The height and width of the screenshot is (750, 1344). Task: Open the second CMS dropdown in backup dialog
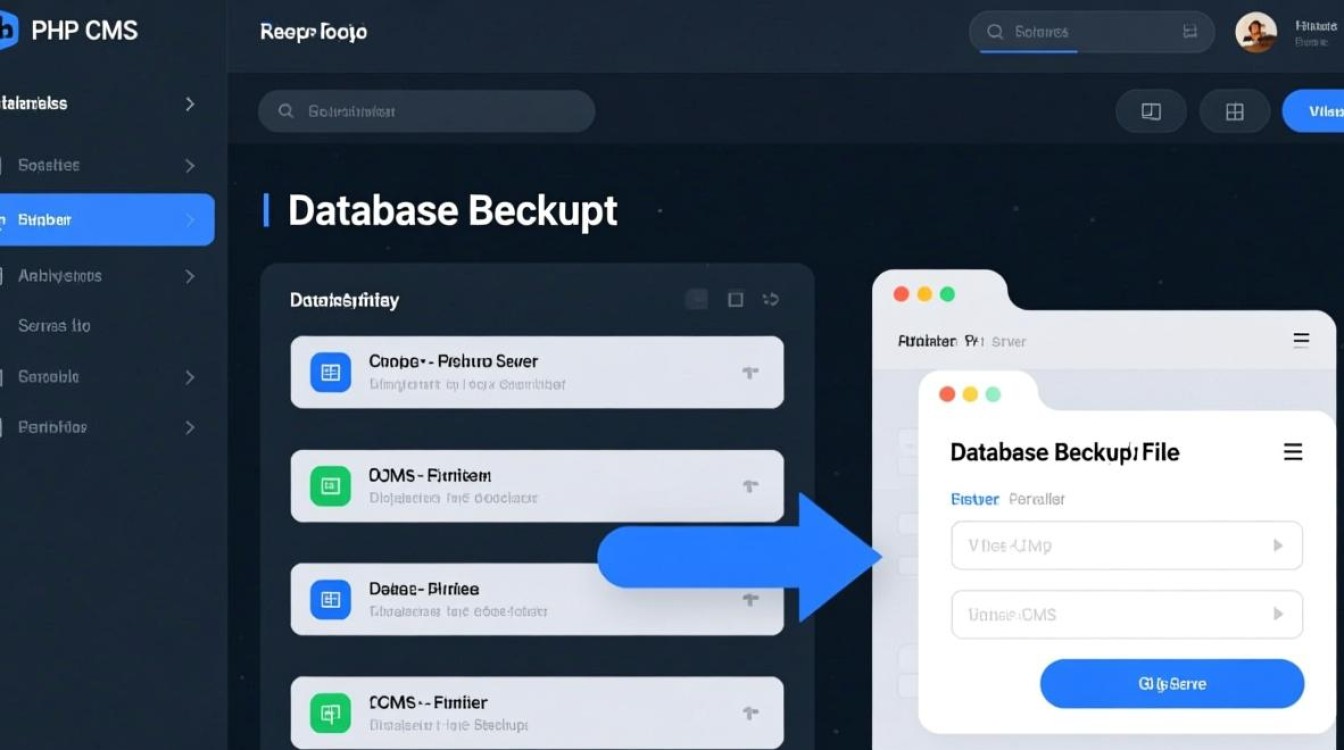coord(1126,614)
